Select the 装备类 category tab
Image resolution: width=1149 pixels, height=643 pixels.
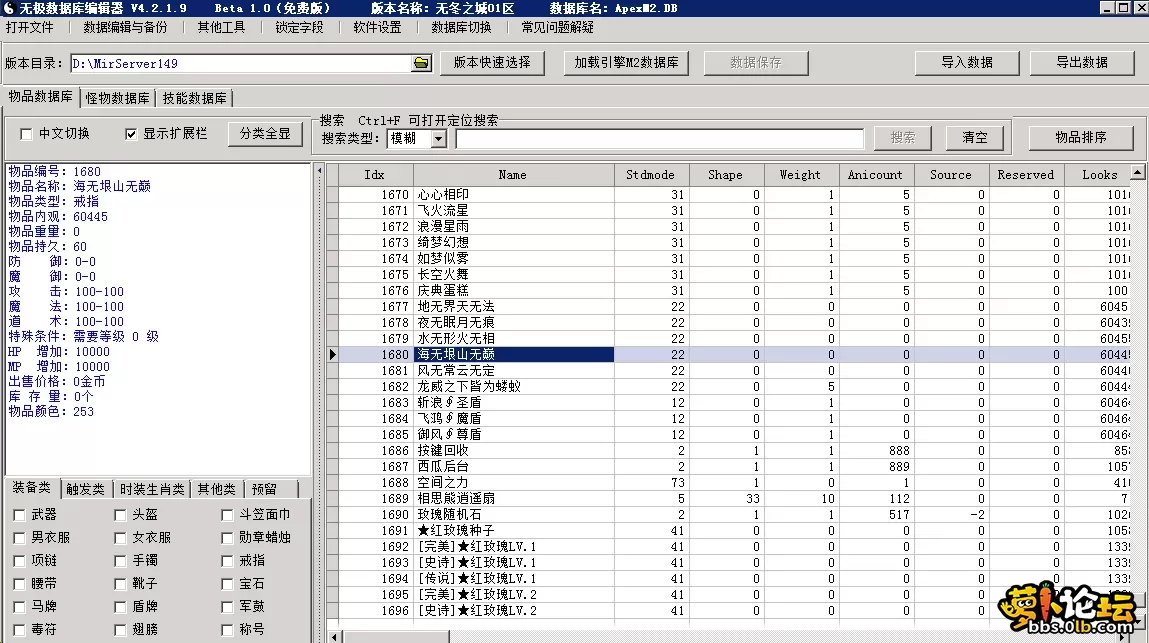tap(32, 488)
